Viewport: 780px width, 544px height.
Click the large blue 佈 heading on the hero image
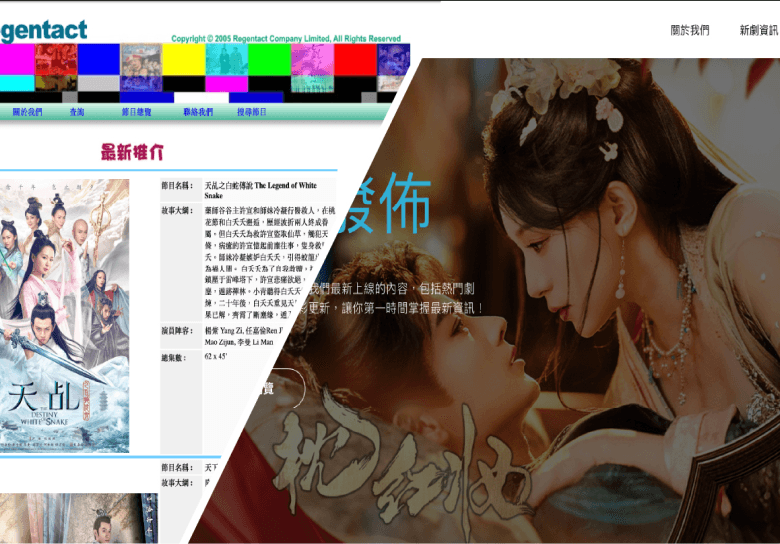(405, 203)
